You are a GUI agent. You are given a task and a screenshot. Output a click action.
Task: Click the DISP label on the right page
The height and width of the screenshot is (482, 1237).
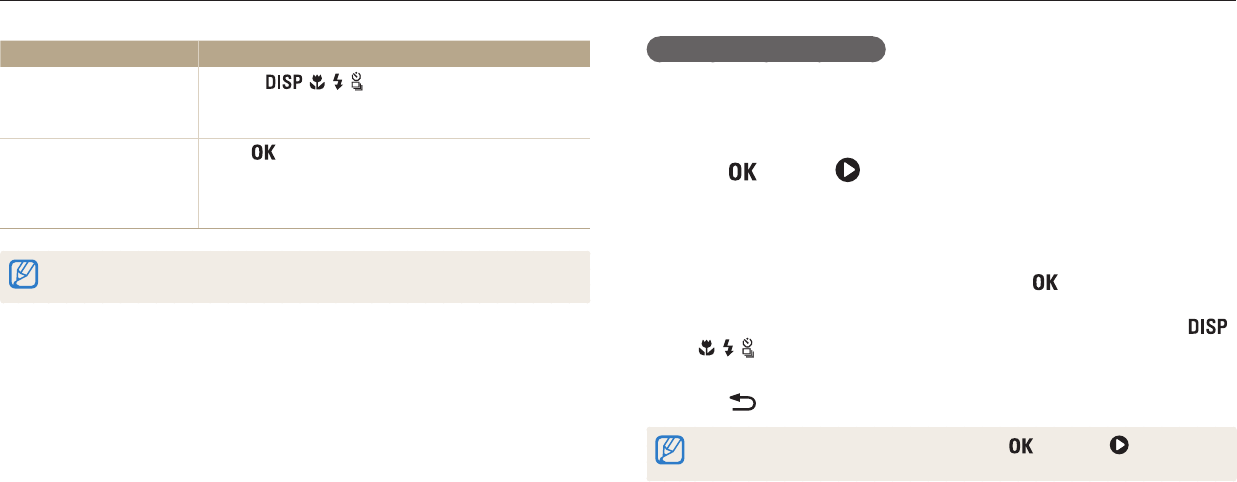(1207, 326)
